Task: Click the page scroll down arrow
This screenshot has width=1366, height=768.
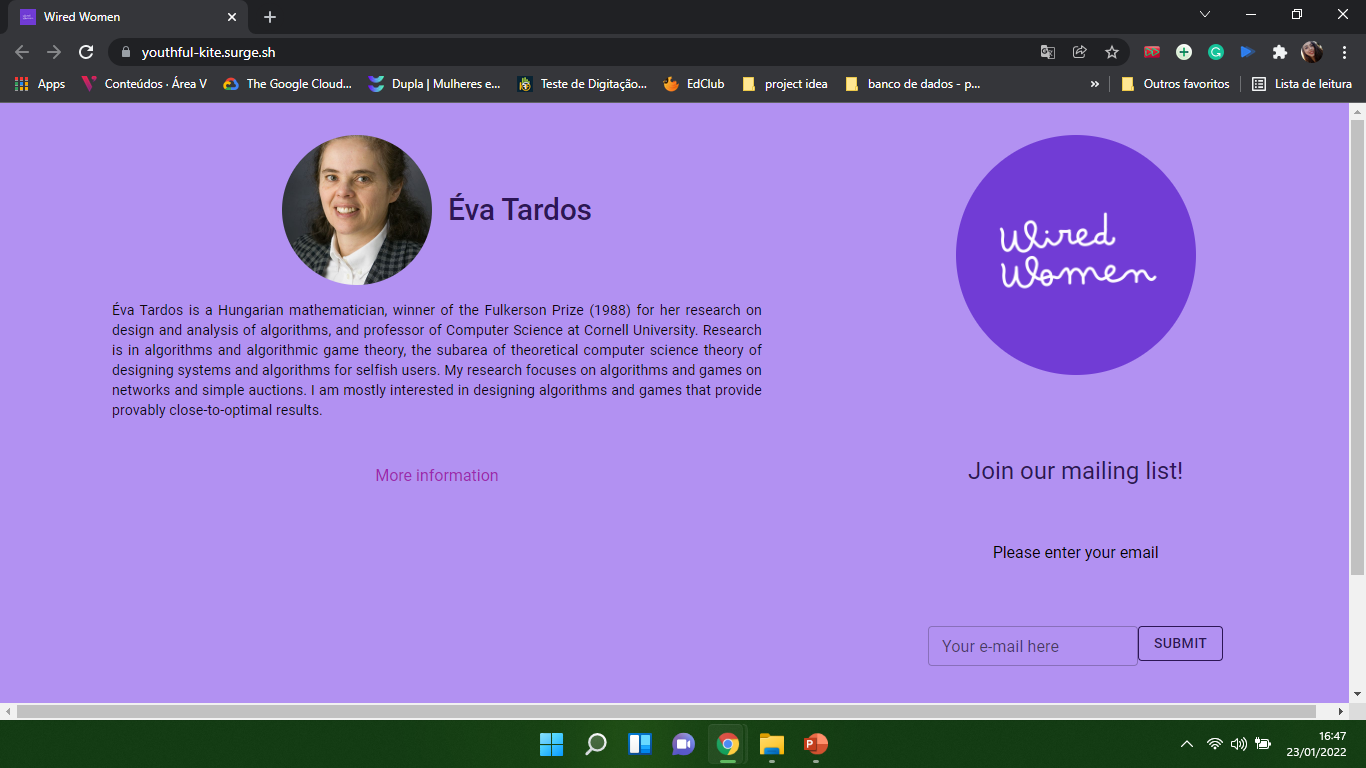Action: click(x=1357, y=694)
